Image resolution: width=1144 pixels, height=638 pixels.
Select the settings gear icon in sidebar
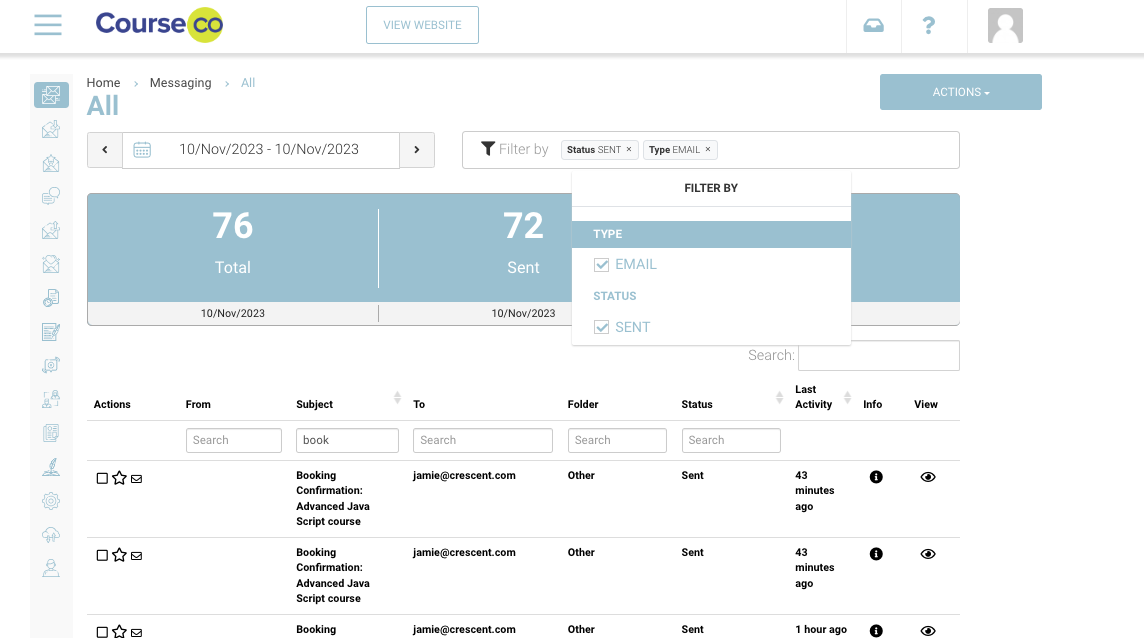pos(51,500)
